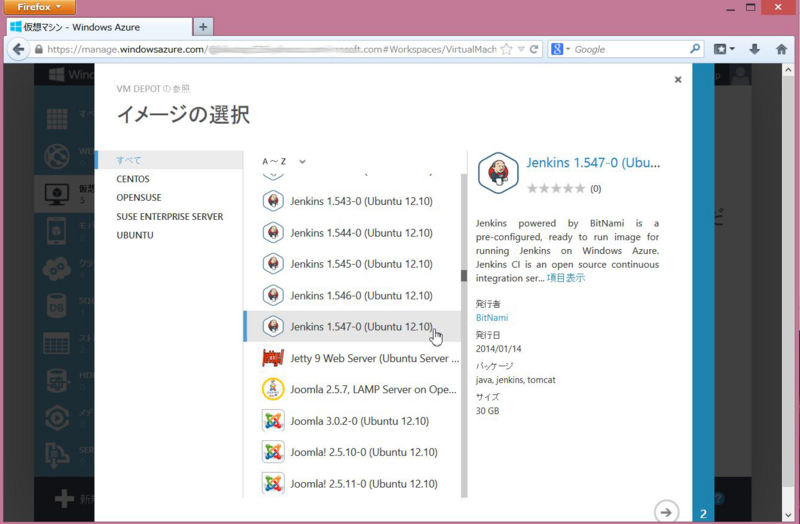
Task: Click the Jetty 9 Web Server logo
Action: point(273,358)
